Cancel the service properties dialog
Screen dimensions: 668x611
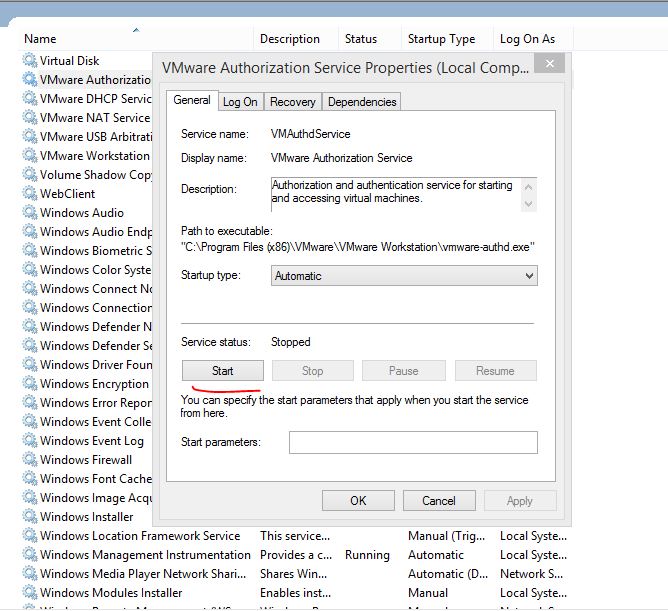439,500
